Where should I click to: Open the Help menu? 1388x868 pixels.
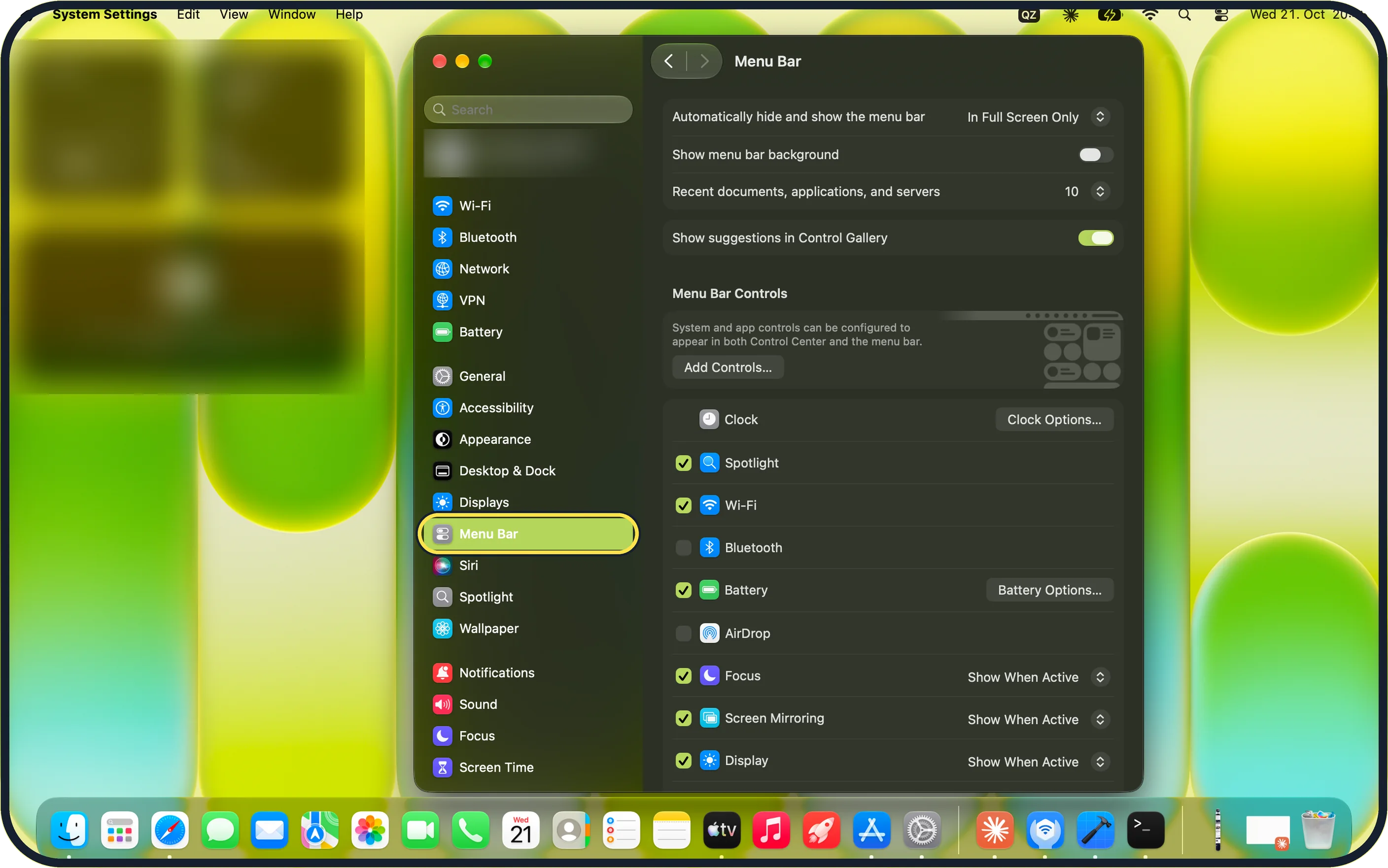coord(349,14)
